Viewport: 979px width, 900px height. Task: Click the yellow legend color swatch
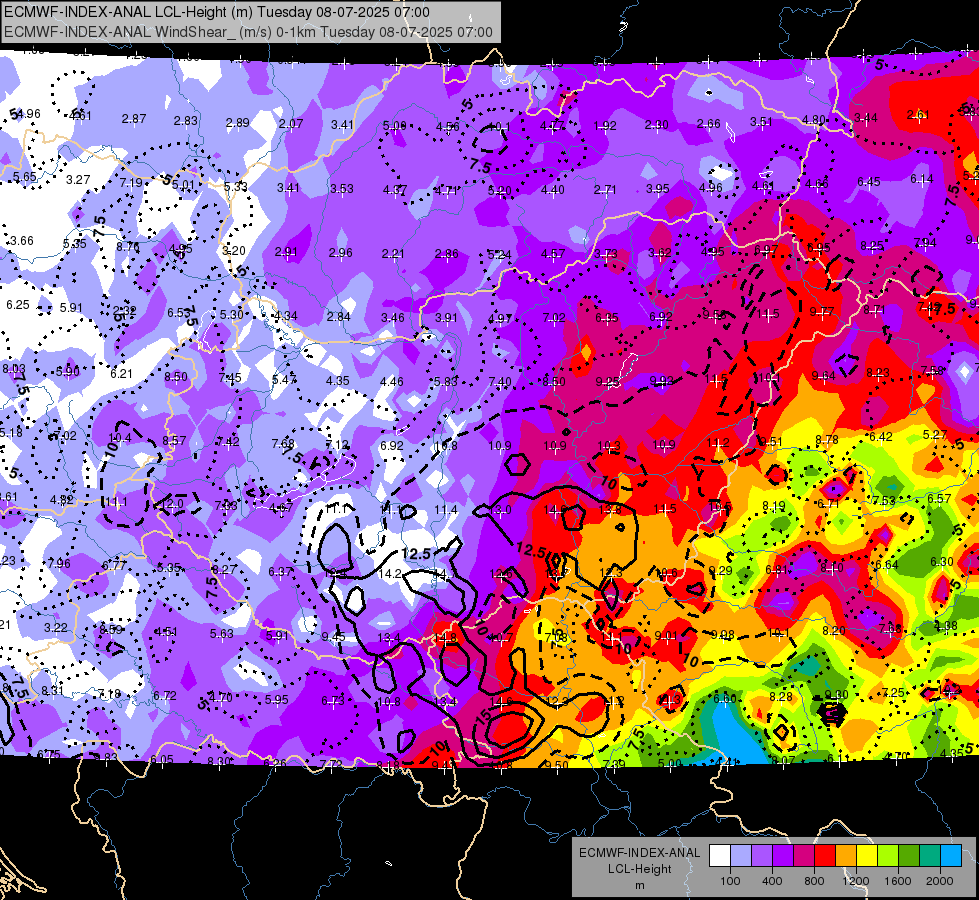point(867,856)
